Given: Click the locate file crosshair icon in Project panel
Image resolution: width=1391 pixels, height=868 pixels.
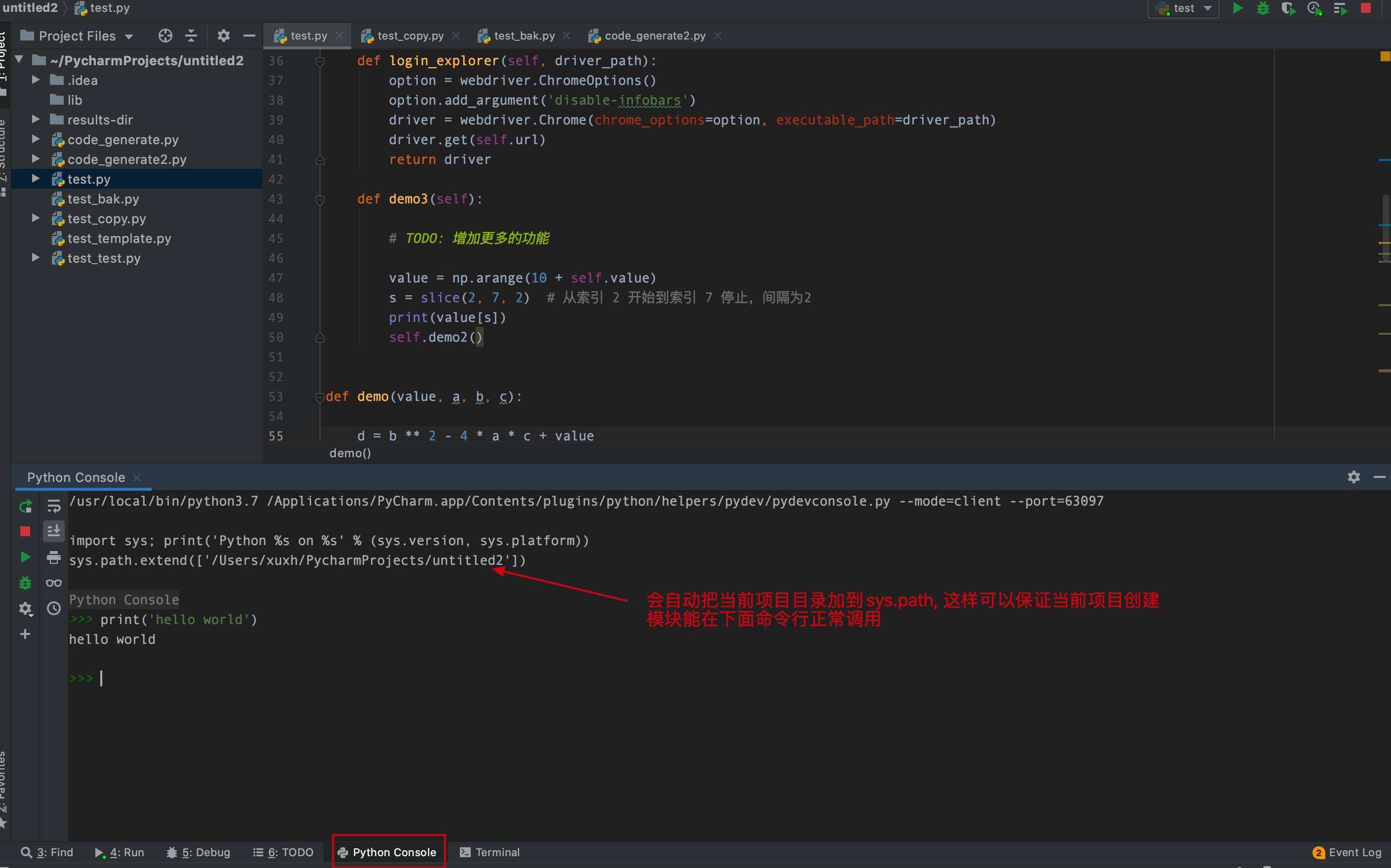Looking at the screenshot, I should [x=165, y=36].
